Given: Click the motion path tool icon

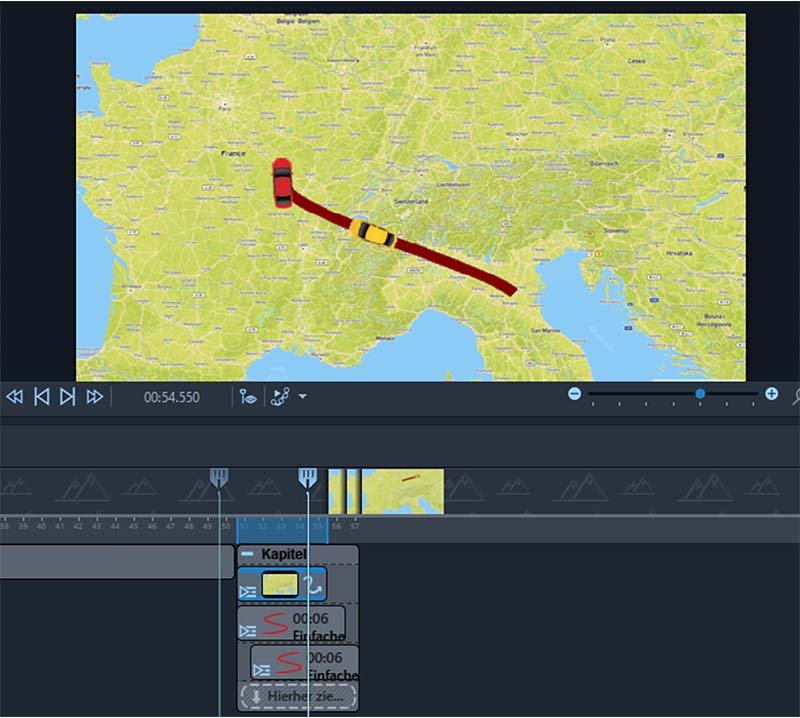Looking at the screenshot, I should [x=280, y=397].
